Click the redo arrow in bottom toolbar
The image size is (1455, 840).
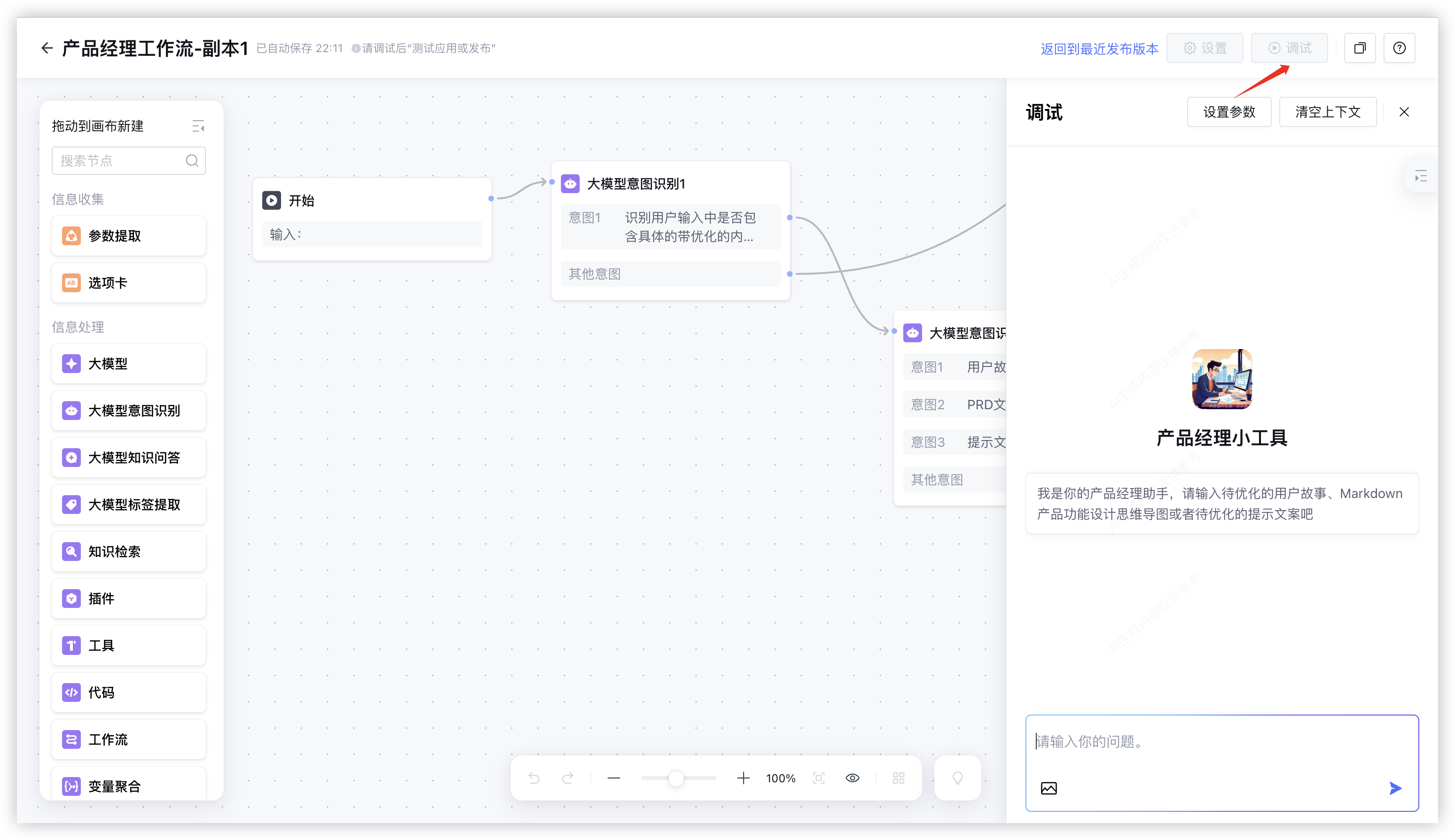[568, 778]
